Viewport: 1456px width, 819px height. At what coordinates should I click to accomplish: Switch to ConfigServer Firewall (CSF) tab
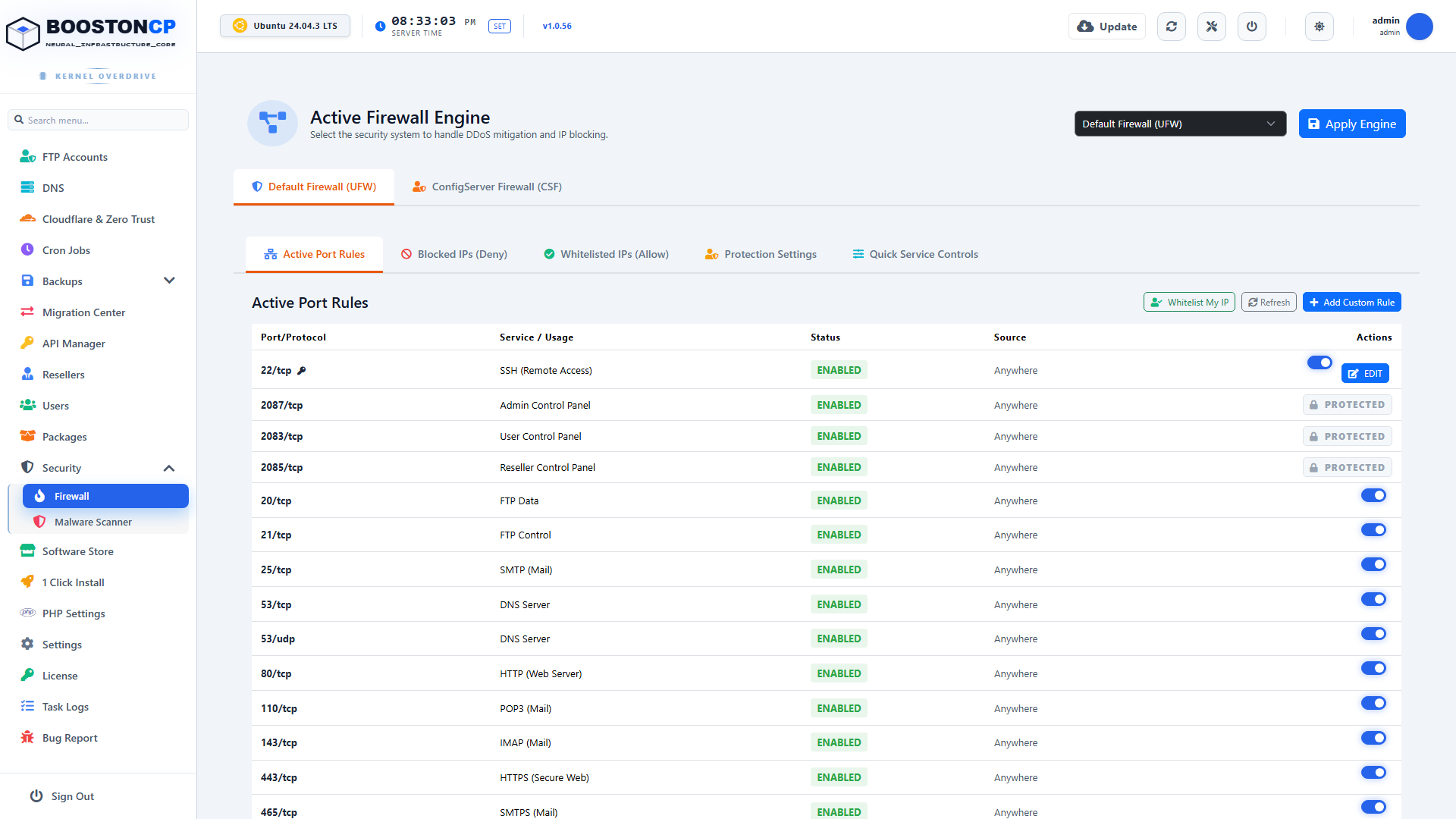click(x=487, y=187)
